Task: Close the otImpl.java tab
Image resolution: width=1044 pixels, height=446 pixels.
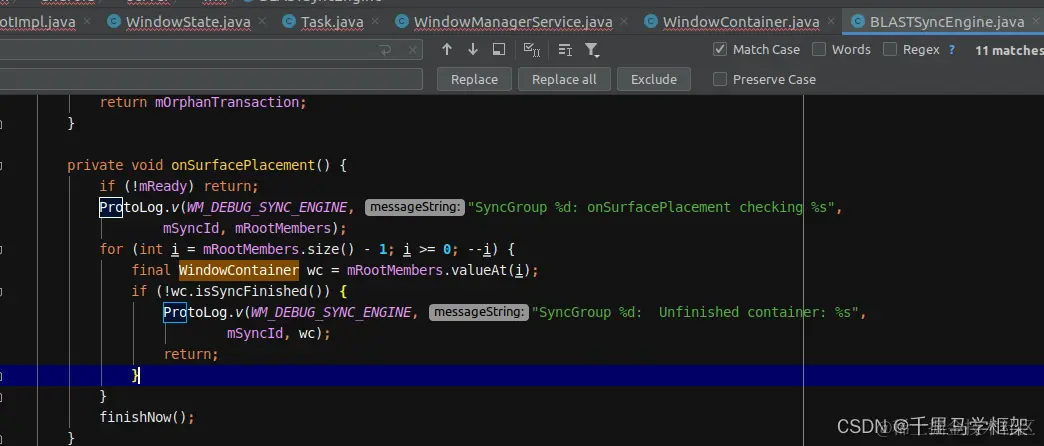Action: point(85,22)
